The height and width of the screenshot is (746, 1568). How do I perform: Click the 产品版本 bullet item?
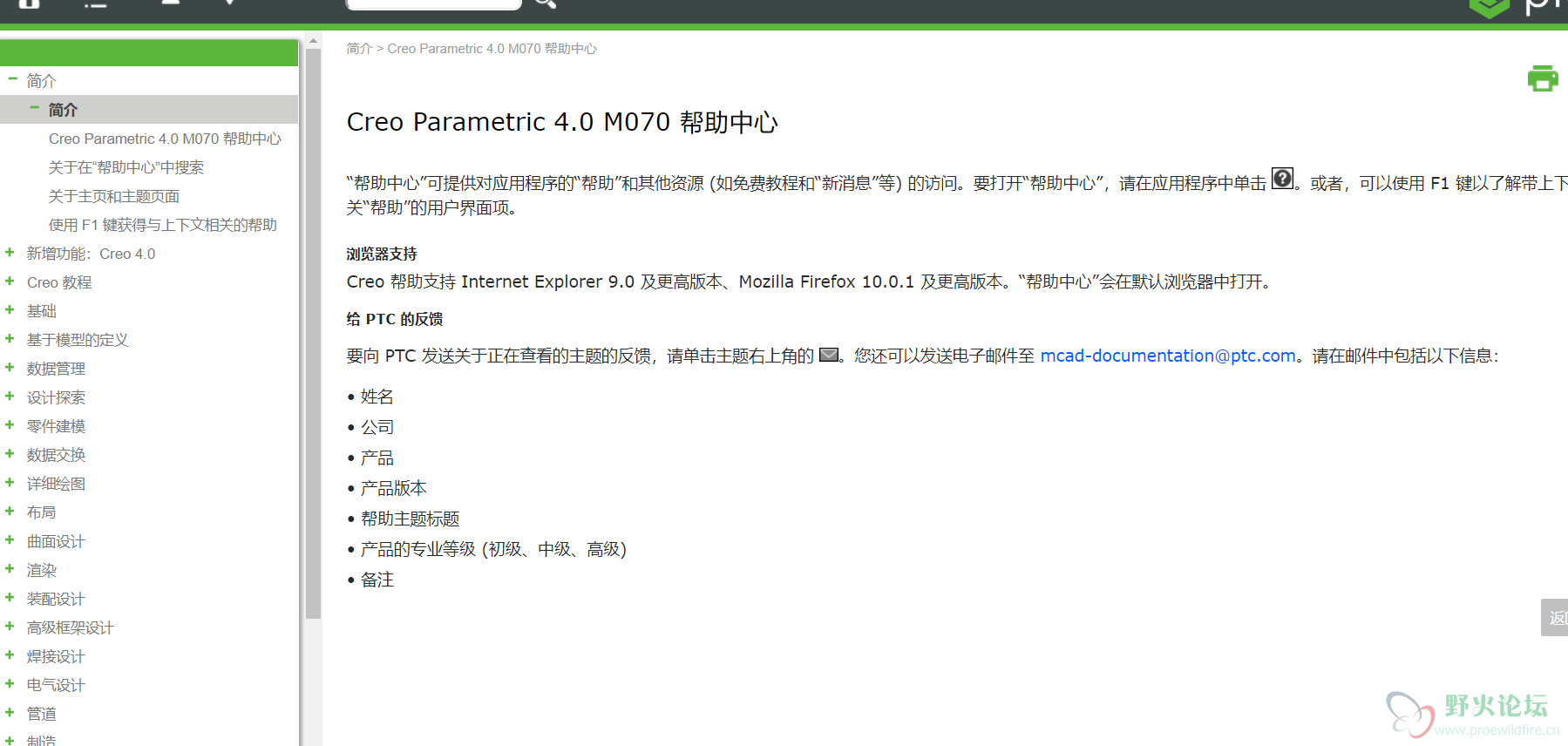[394, 488]
